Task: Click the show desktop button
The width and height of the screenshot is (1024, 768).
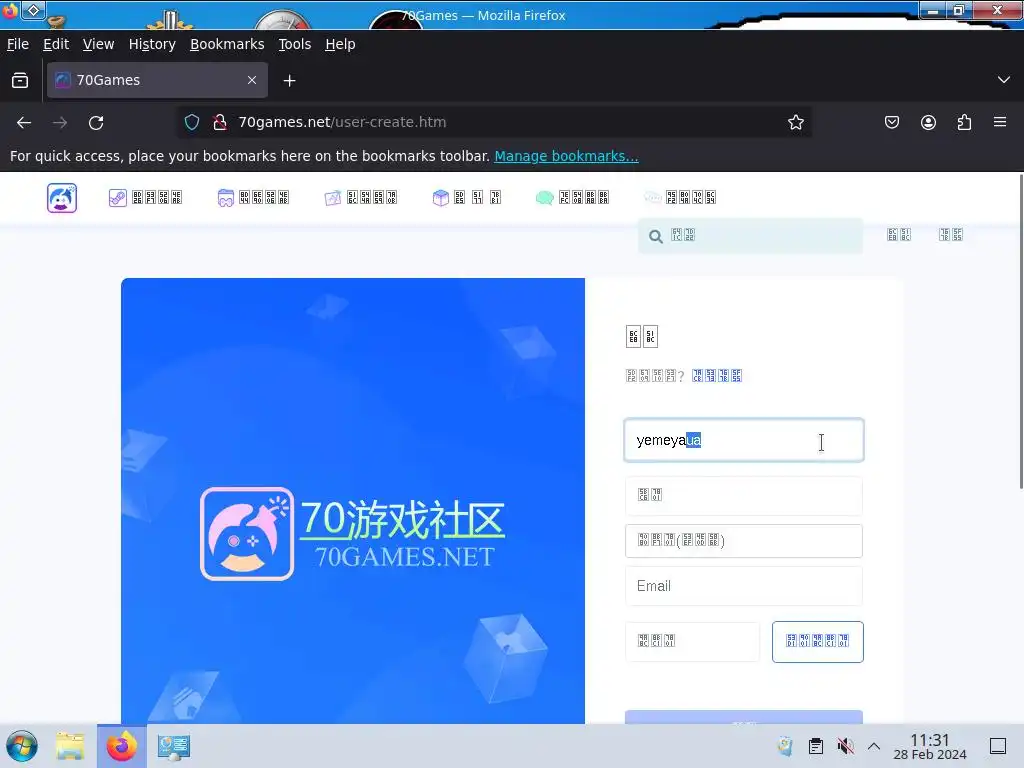Action: 998,746
